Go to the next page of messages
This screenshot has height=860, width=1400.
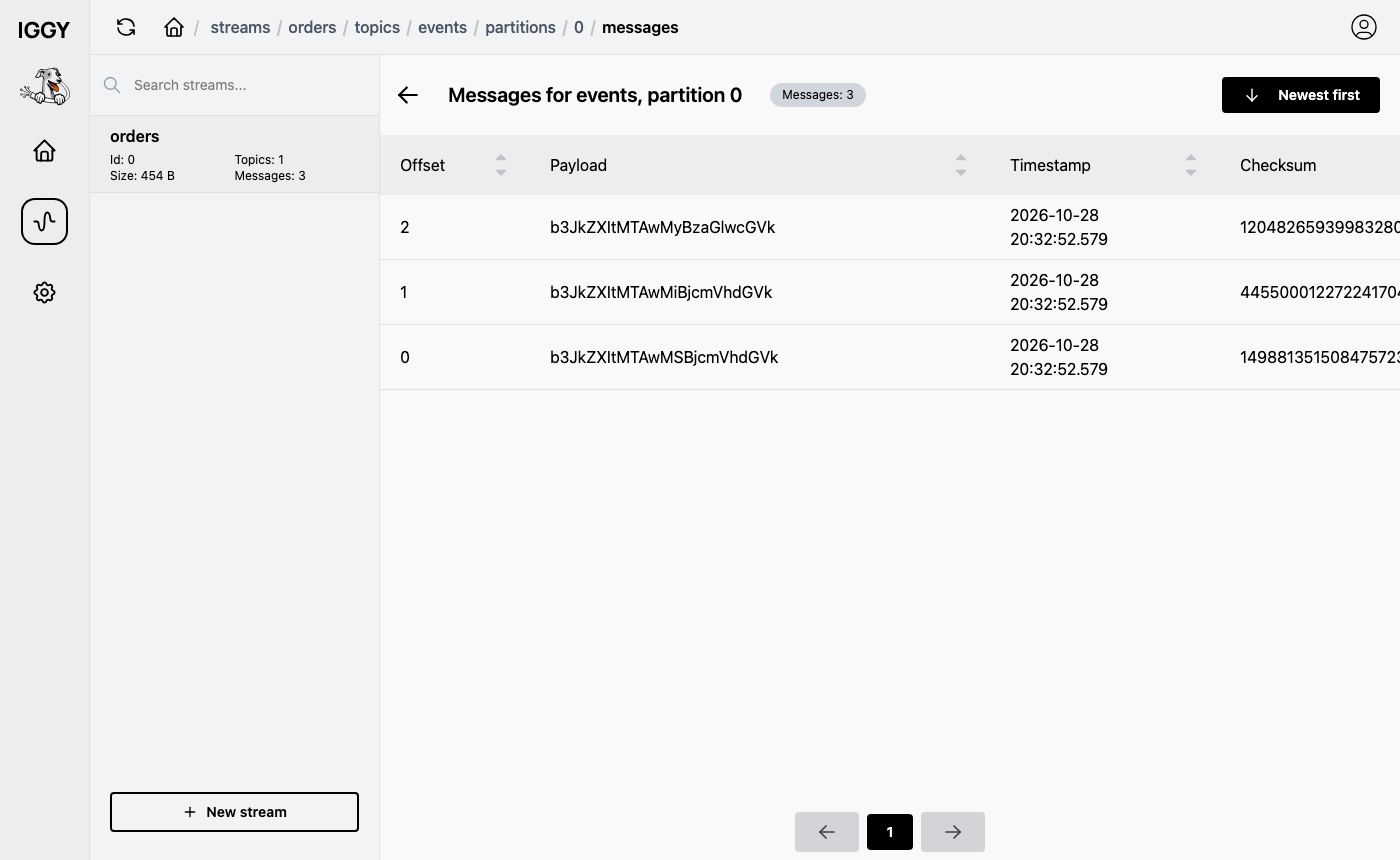coord(953,832)
